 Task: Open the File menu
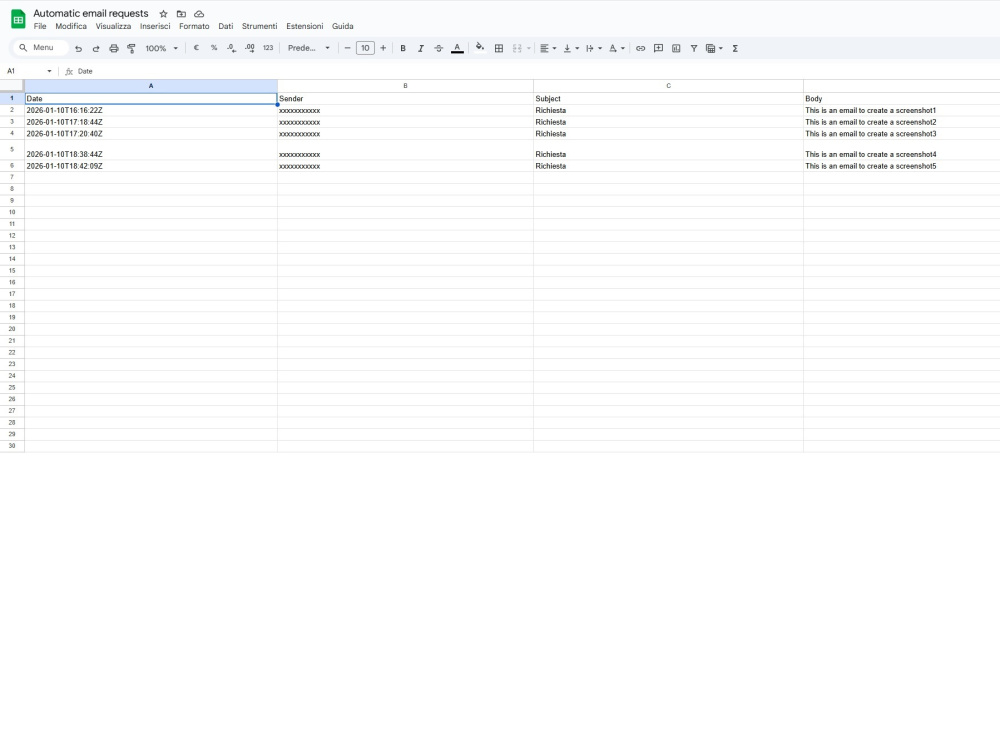click(x=40, y=27)
